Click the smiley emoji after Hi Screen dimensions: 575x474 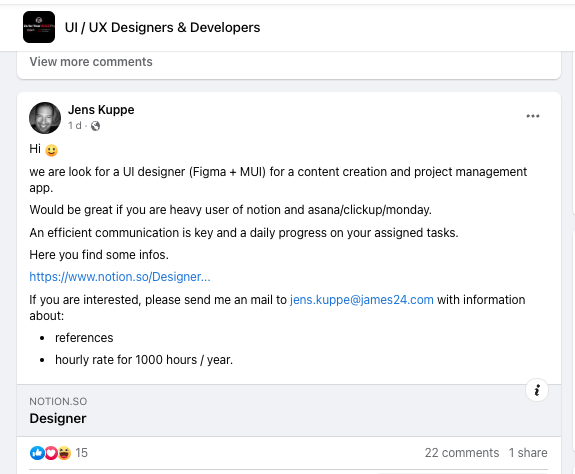51,150
